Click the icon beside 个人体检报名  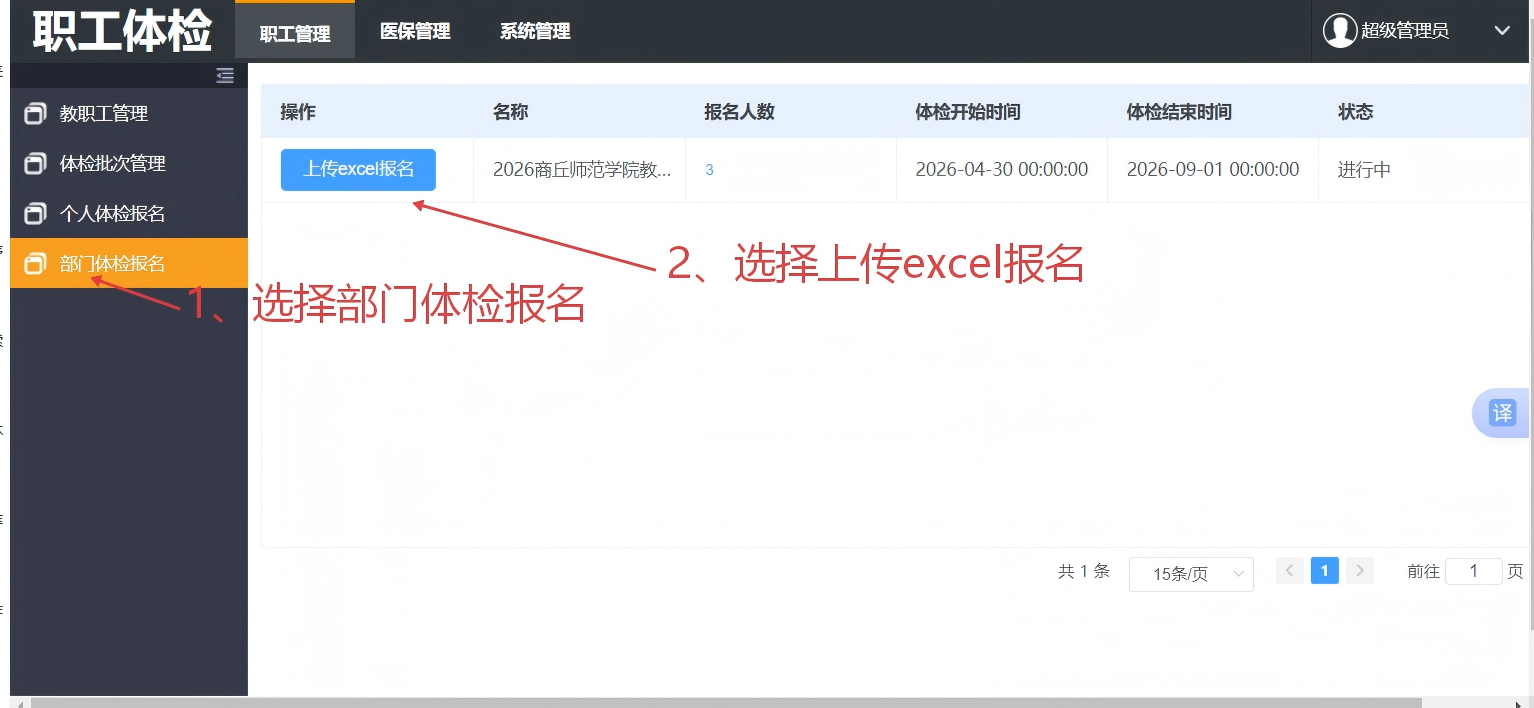tap(35, 213)
